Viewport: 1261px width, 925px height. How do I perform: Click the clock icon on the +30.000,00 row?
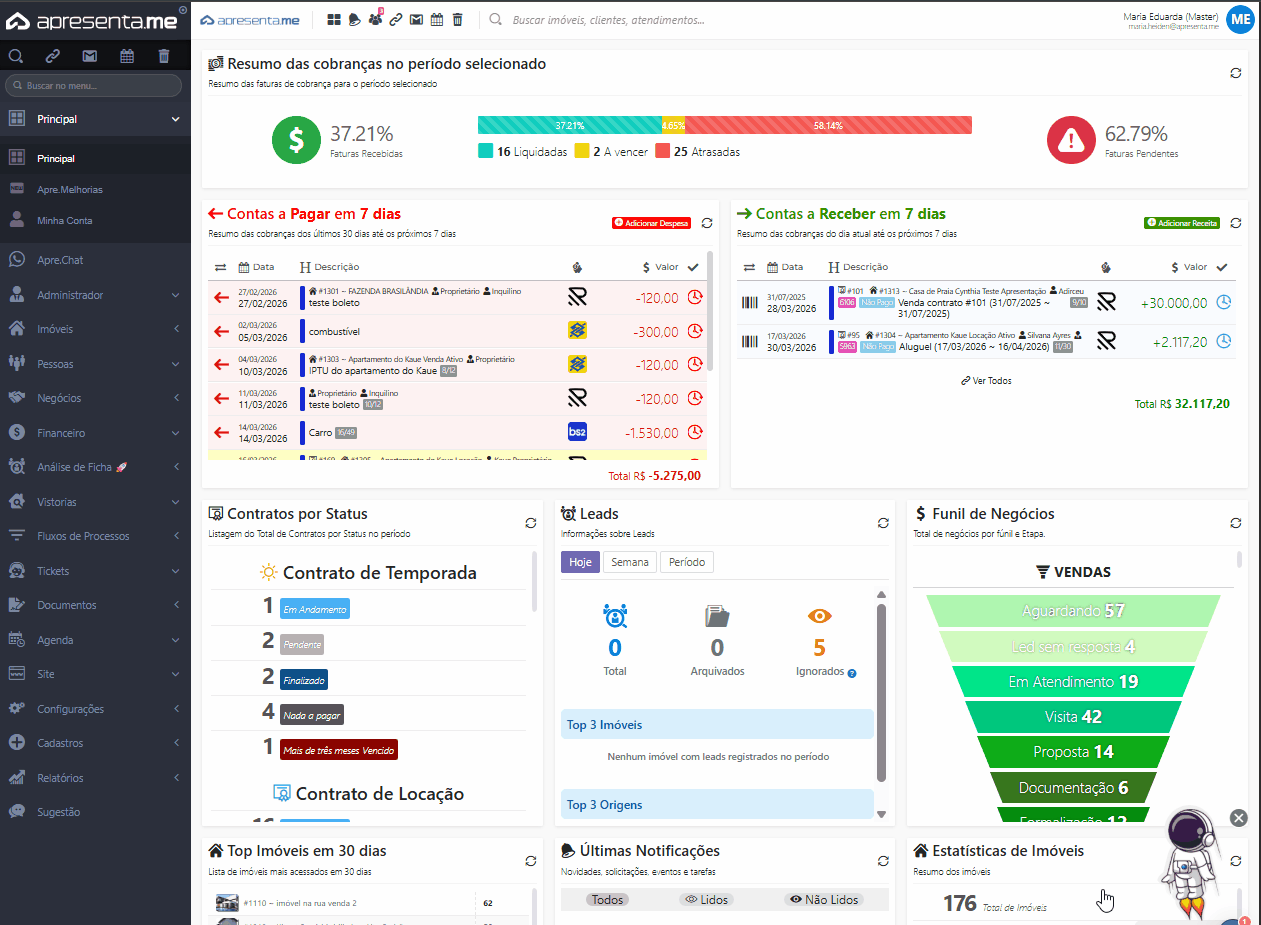click(x=1223, y=302)
